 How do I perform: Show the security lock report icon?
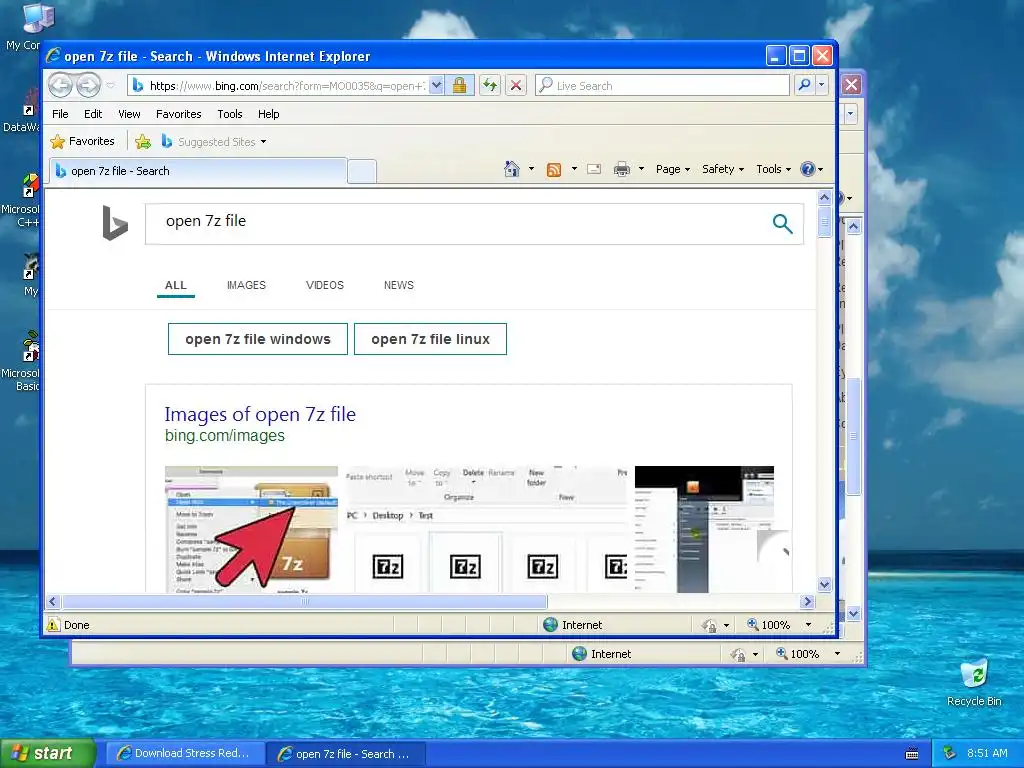460,86
